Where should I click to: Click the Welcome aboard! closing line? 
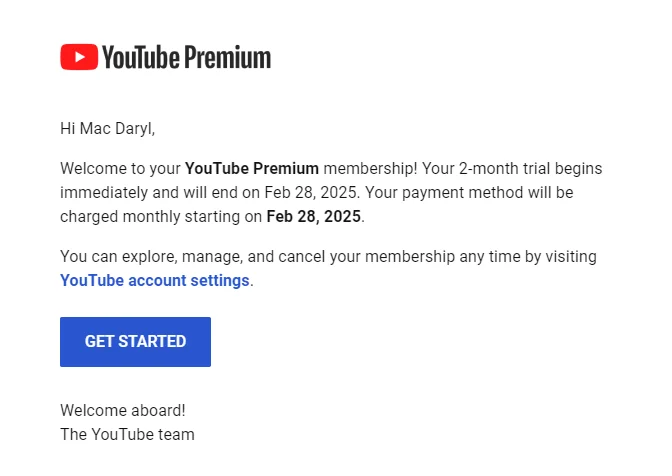(x=123, y=410)
